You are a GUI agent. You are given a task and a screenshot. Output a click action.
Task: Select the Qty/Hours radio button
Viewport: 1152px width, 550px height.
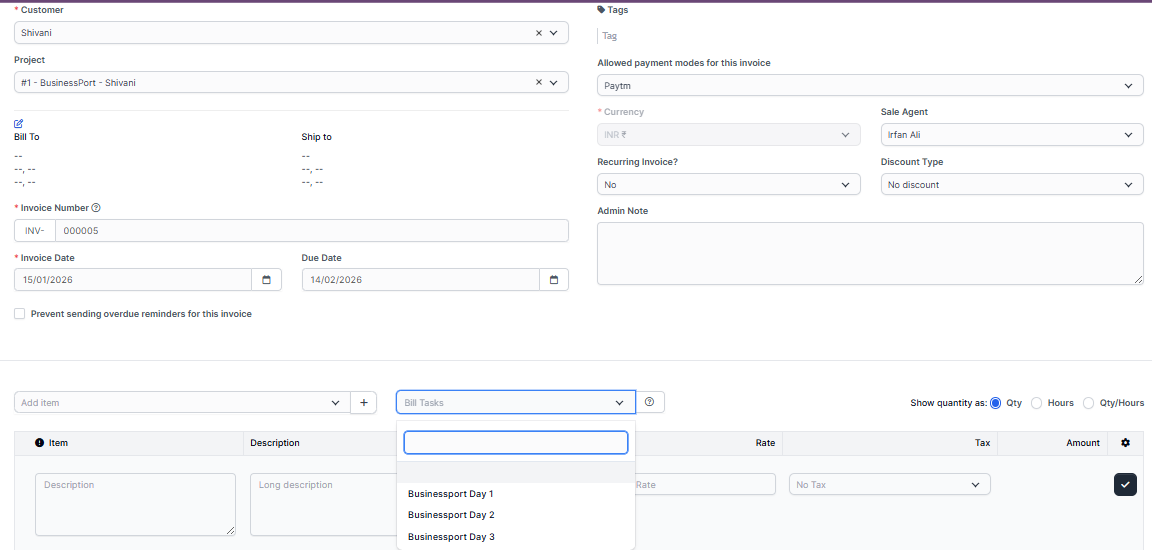point(1088,403)
